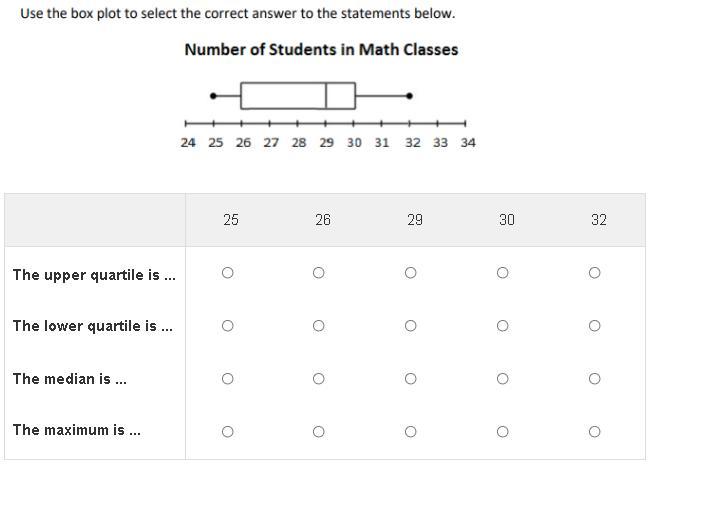Mark 25 as the median

[228, 379]
